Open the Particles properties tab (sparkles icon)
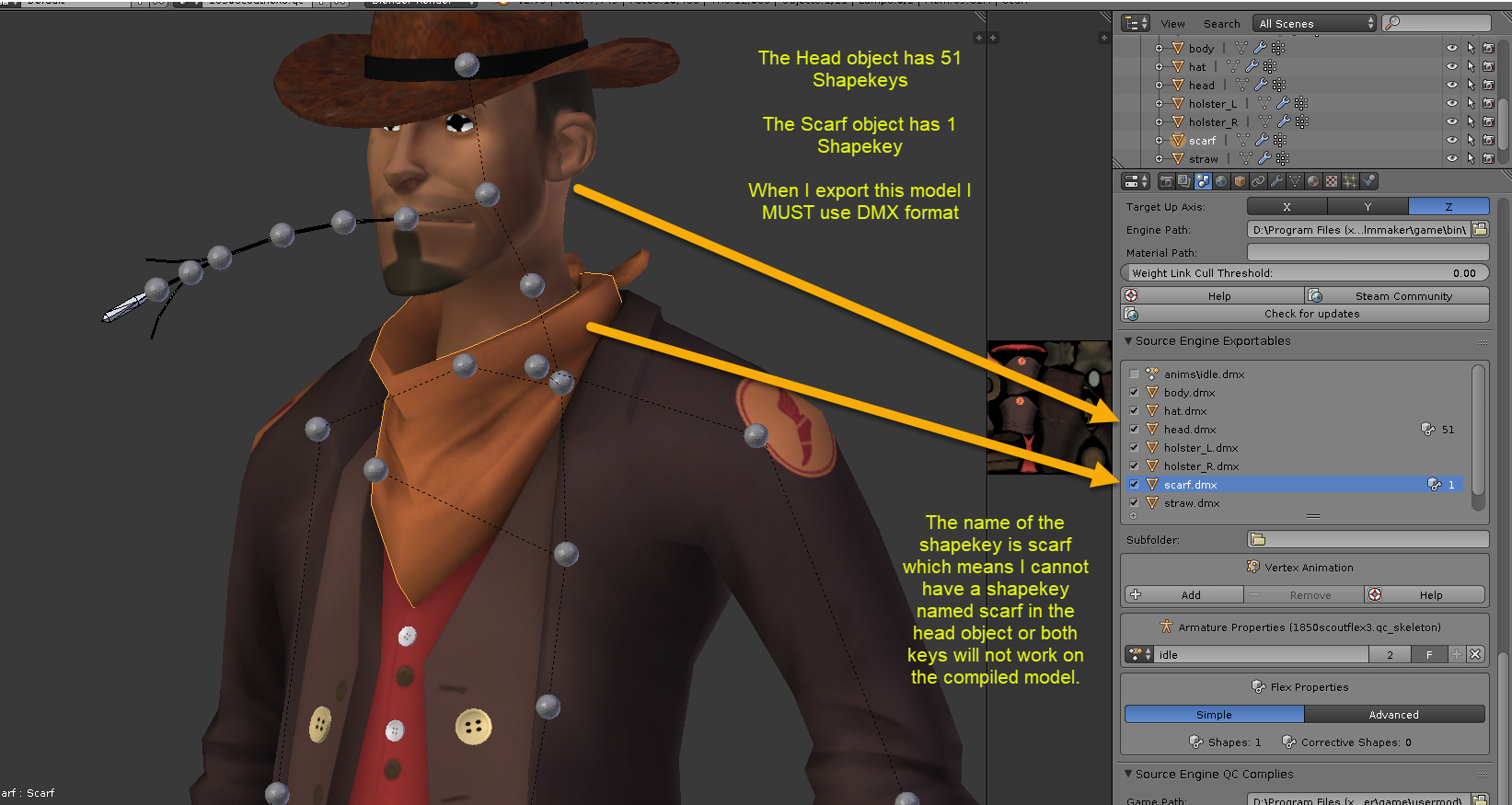 (x=1350, y=181)
